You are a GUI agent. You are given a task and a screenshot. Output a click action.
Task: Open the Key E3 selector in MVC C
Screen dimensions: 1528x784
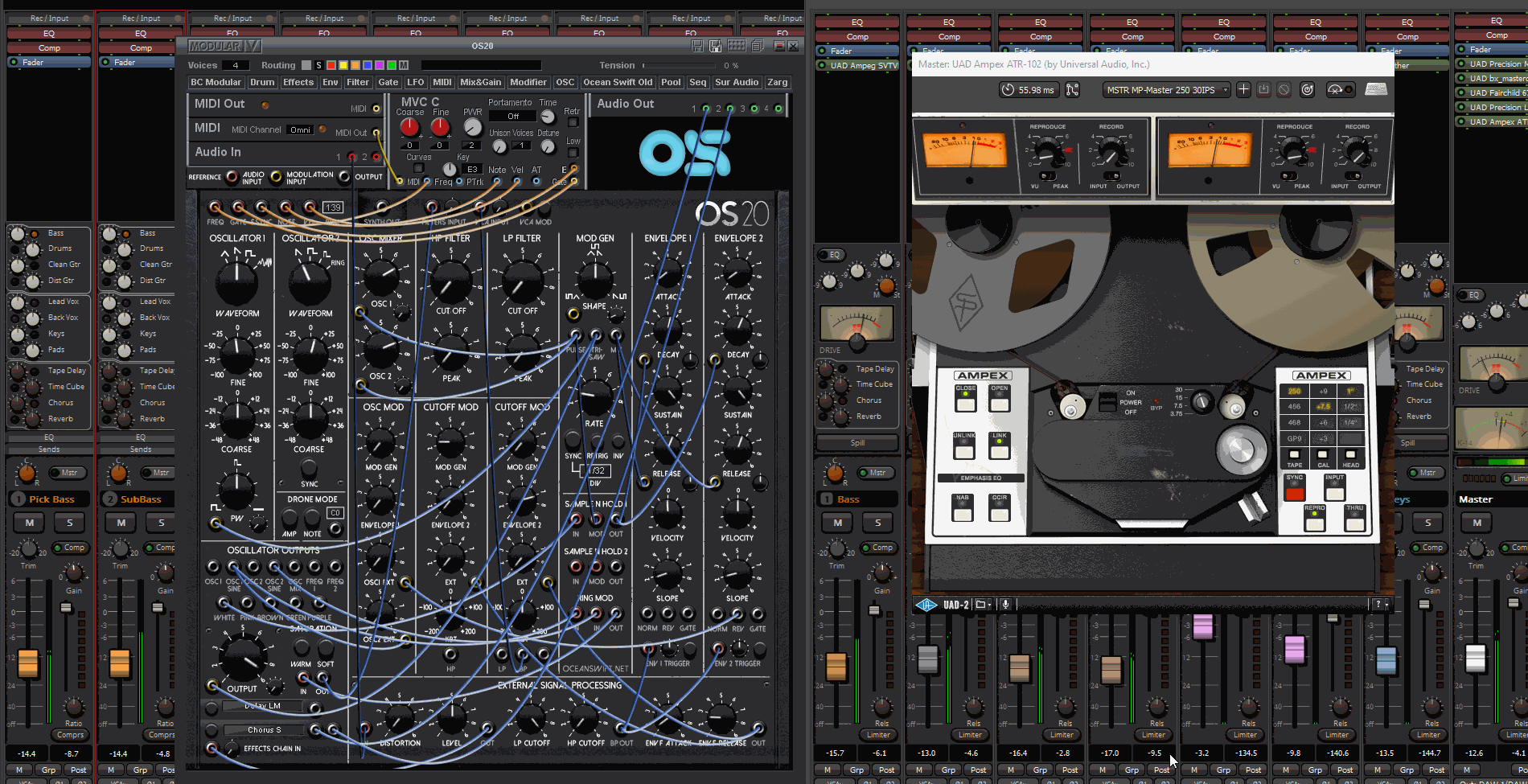click(472, 169)
